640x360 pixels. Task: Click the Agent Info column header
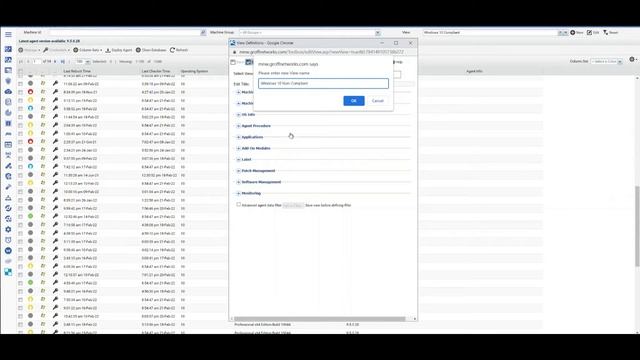pos(474,71)
